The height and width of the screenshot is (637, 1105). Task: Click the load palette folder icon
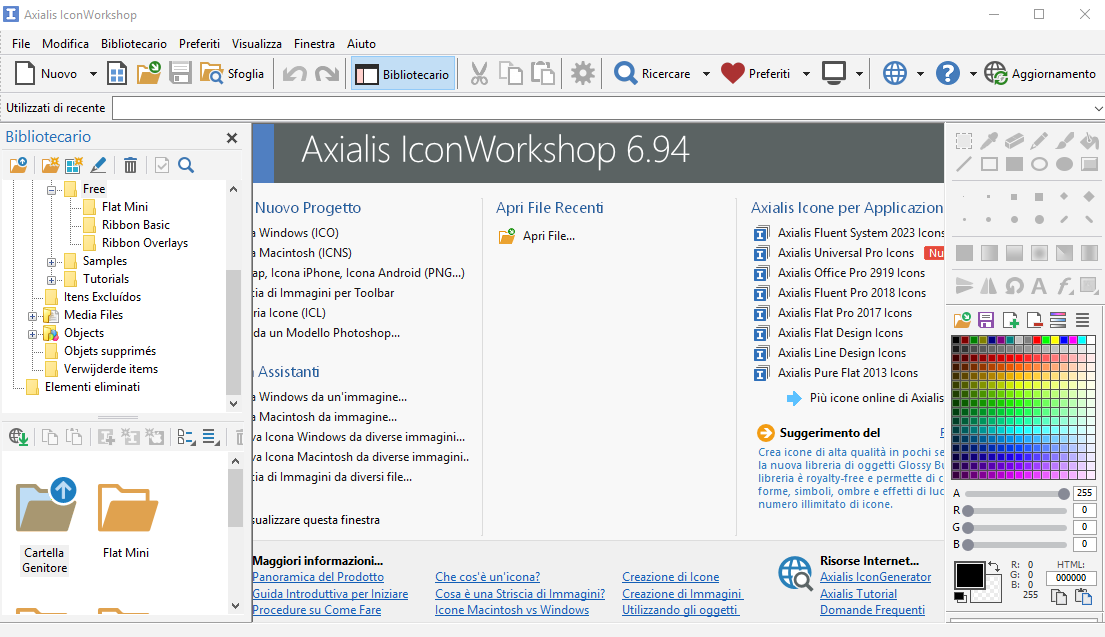point(963,321)
